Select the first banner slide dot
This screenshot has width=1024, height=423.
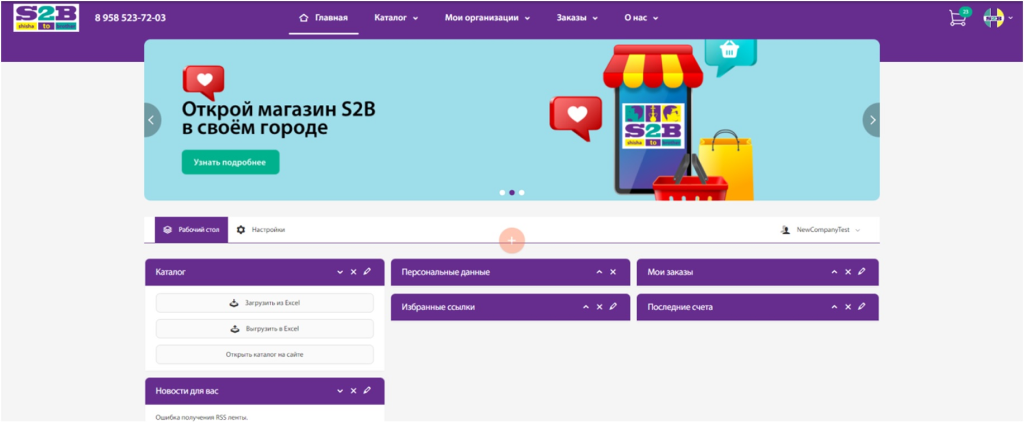point(502,193)
